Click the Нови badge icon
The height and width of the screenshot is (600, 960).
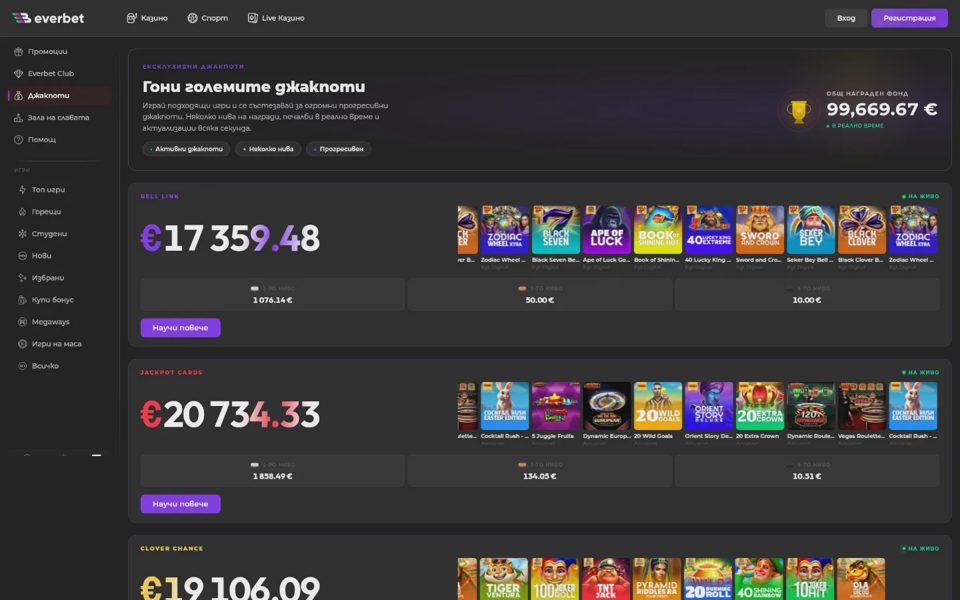[x=23, y=256]
